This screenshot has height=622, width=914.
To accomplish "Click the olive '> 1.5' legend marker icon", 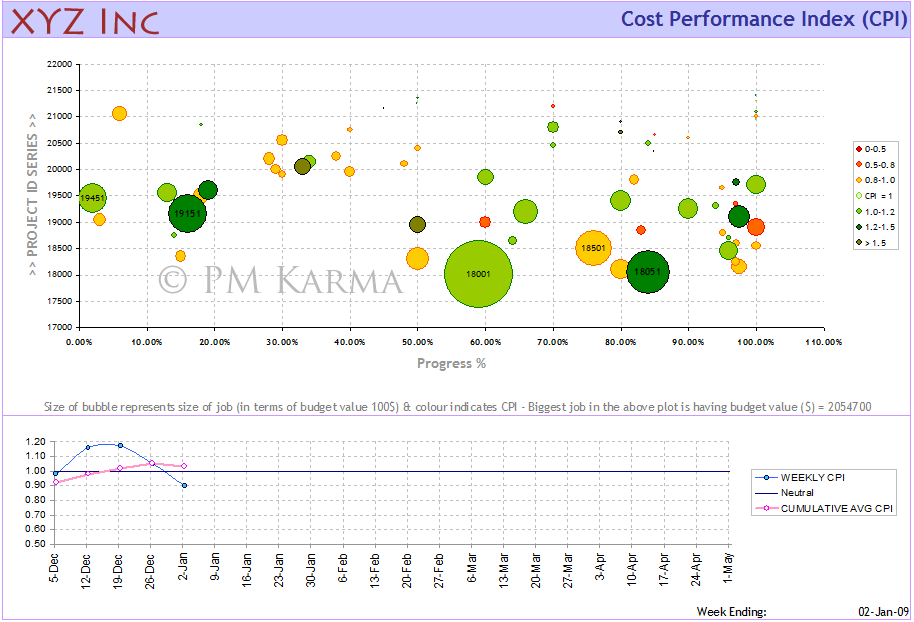I will (858, 242).
